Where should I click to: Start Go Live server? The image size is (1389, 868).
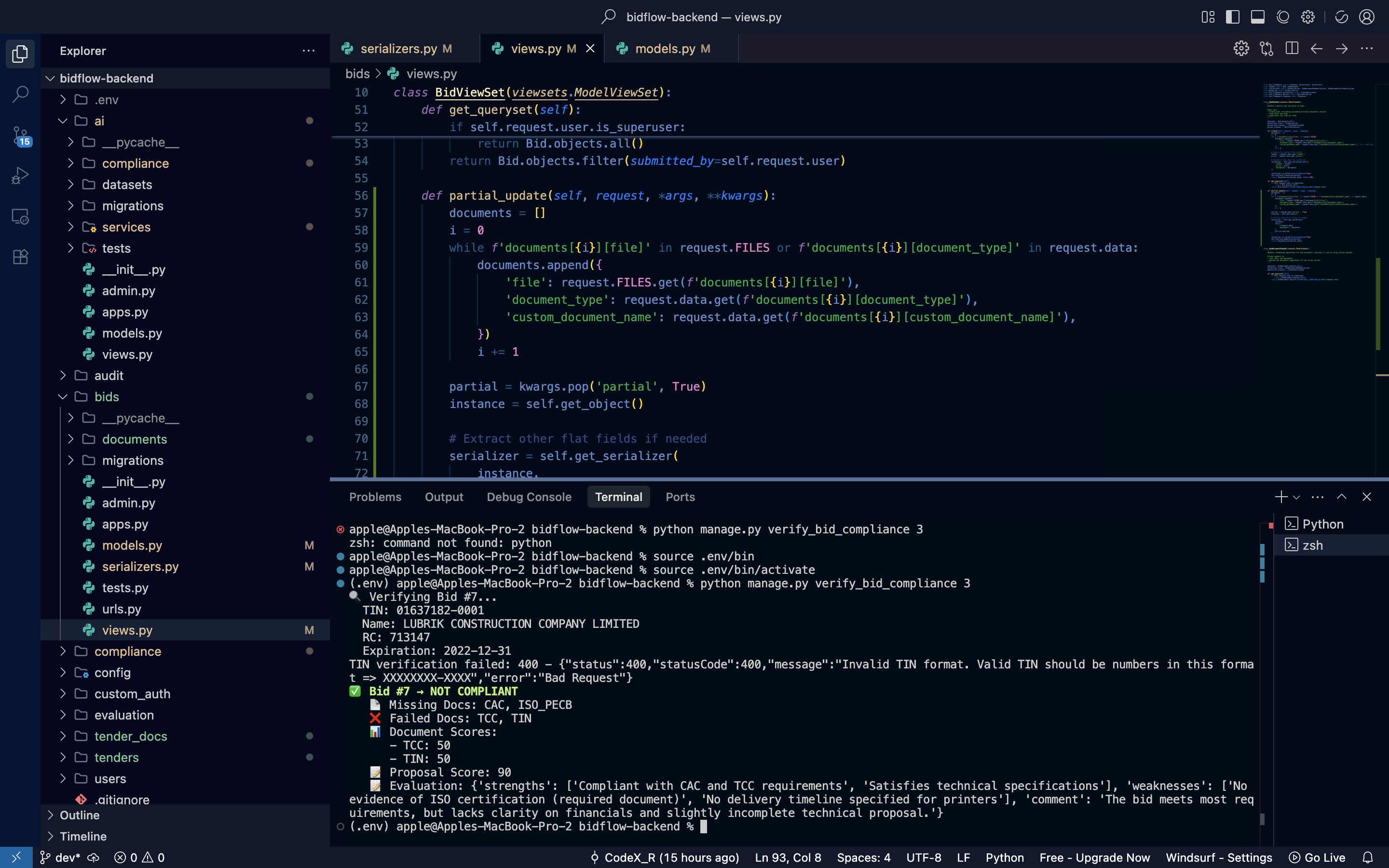tap(1317, 858)
